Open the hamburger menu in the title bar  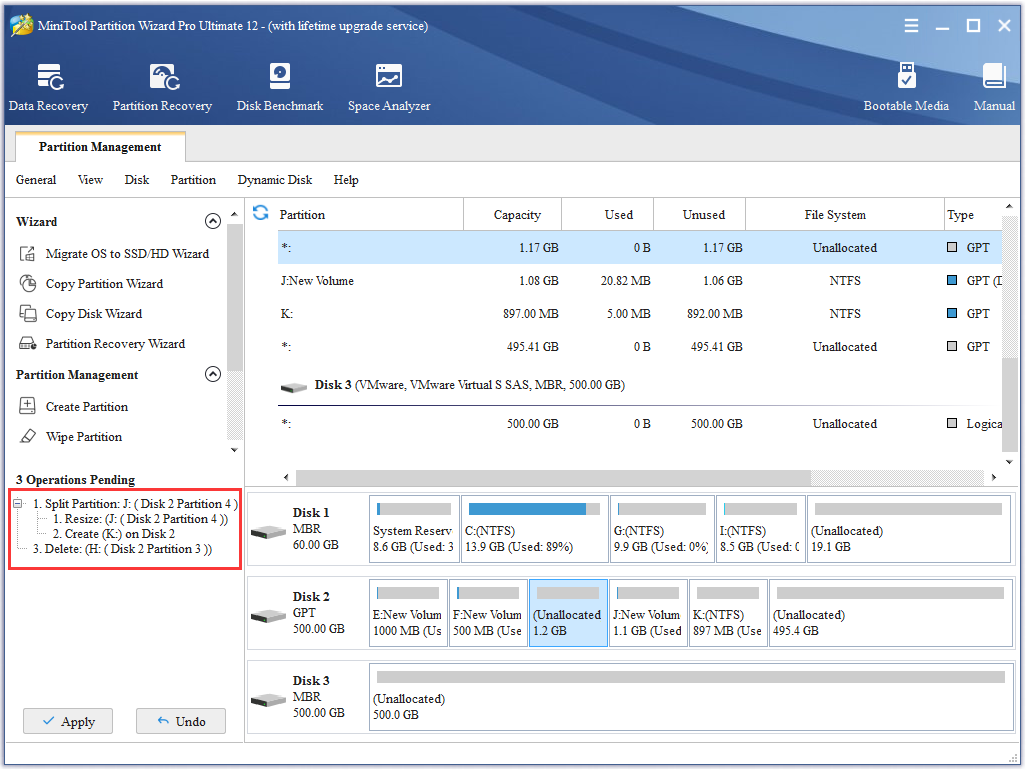[911, 26]
